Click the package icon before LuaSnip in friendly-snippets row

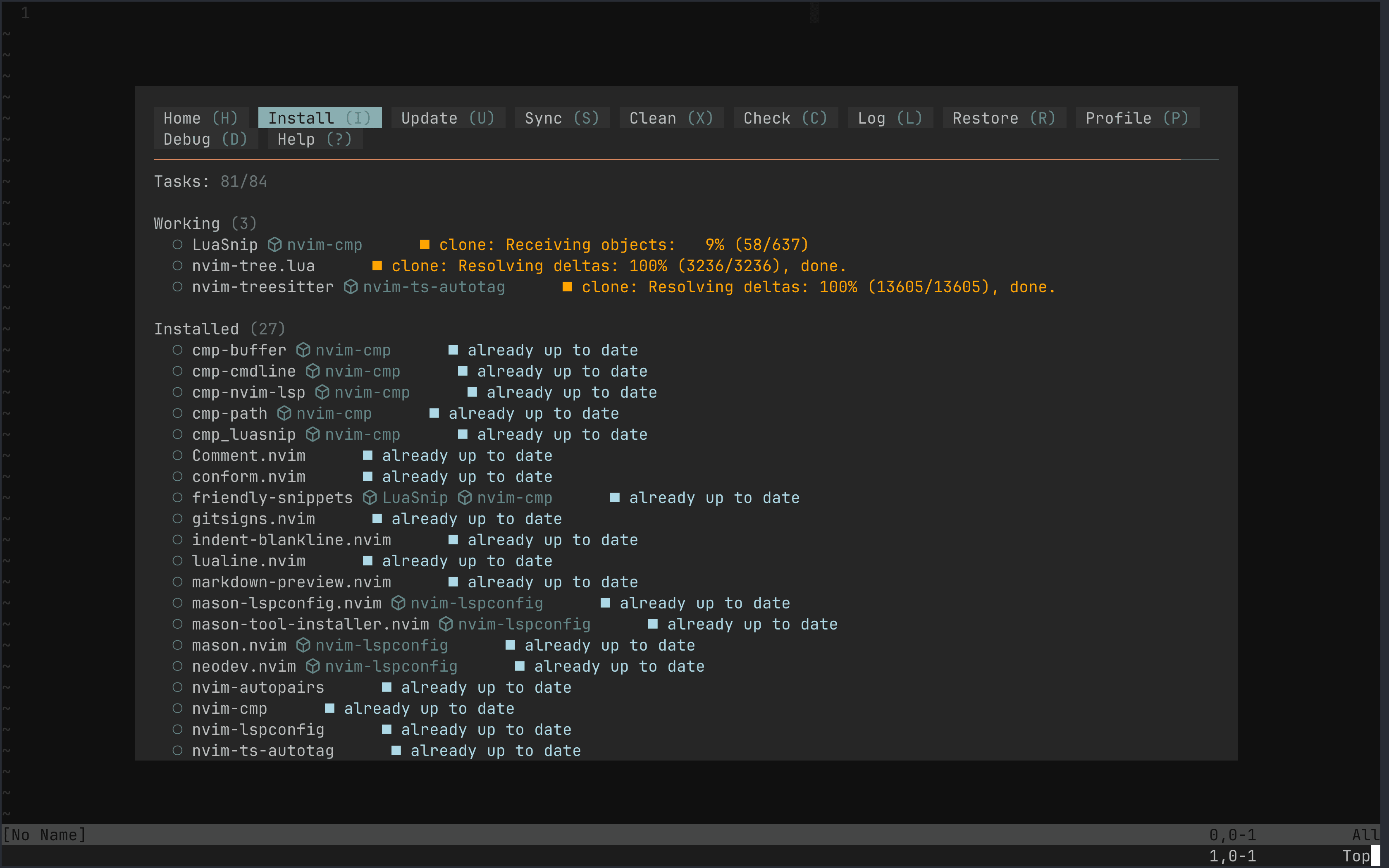pos(370,498)
